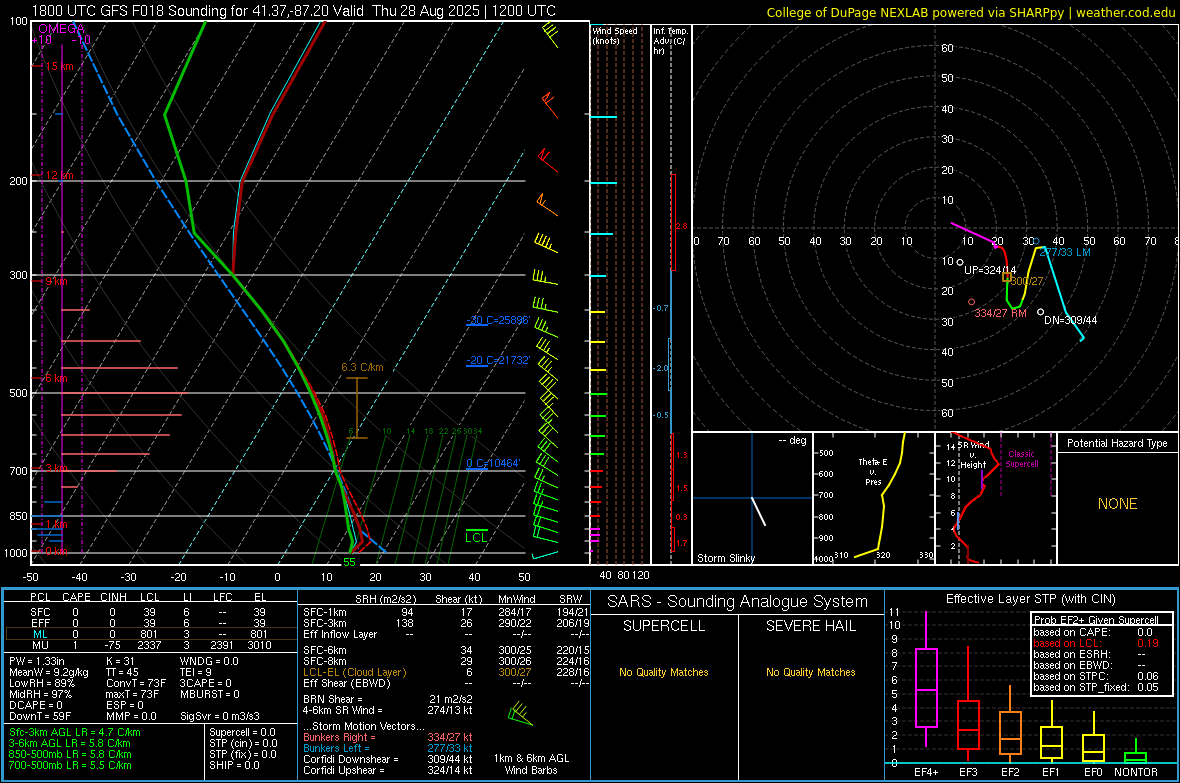Select the 850 pressure level label
Image resolution: width=1180 pixels, height=783 pixels.
pos(18,516)
